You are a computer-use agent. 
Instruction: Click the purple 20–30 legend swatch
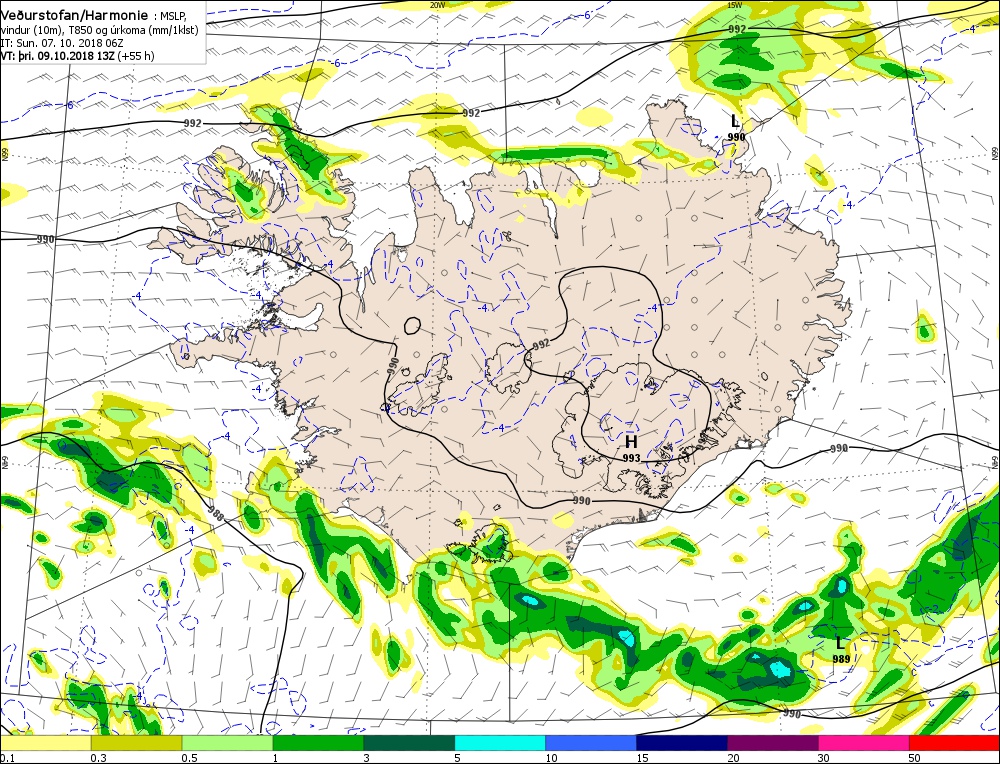[x=772, y=743]
